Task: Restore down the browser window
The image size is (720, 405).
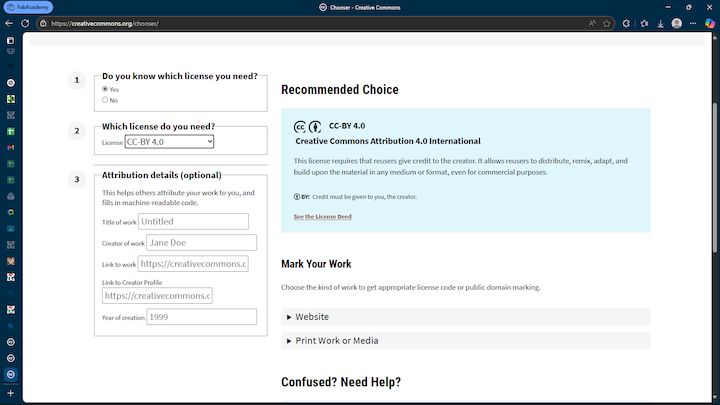Action: click(689, 7)
